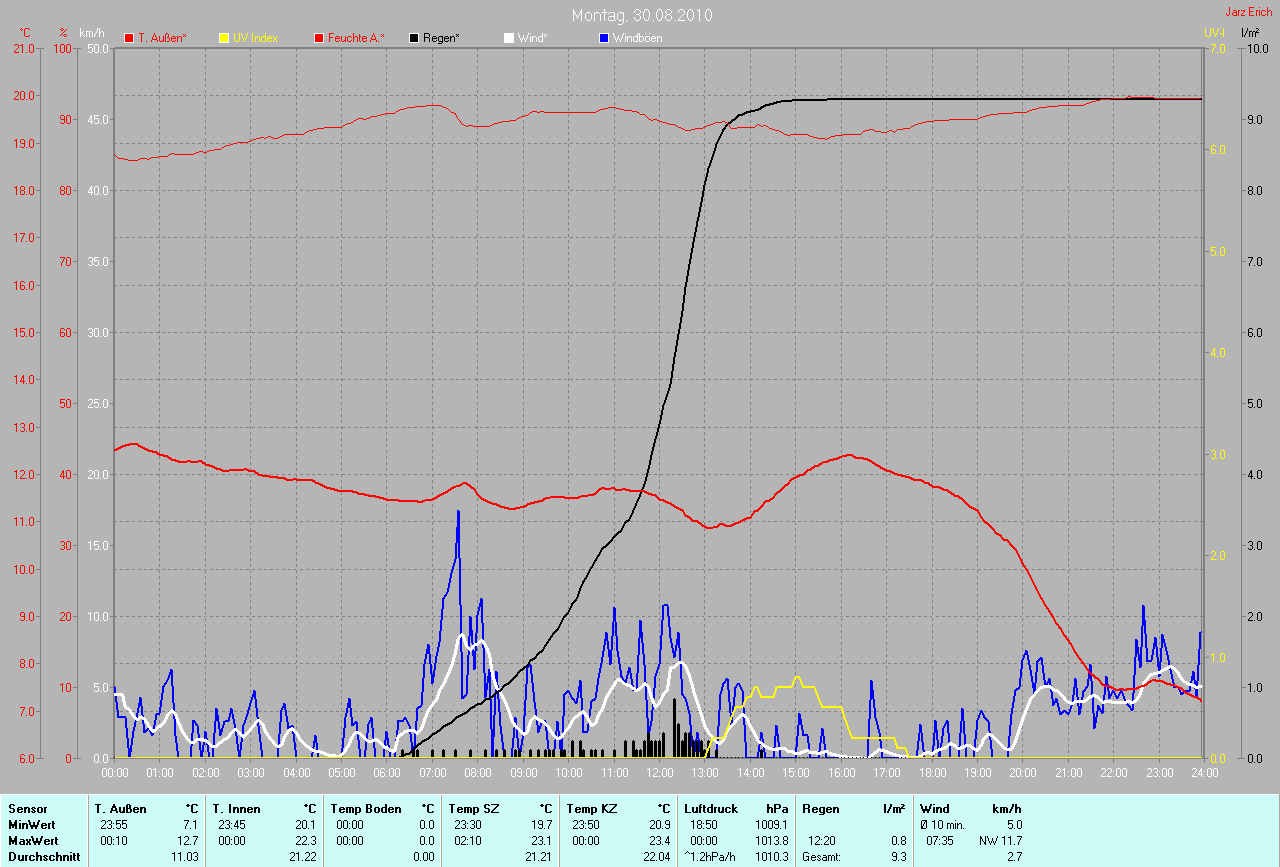Screen dimensions: 1280x867
Task: Click the Temp KZ average "22.04"
Action: point(657,857)
